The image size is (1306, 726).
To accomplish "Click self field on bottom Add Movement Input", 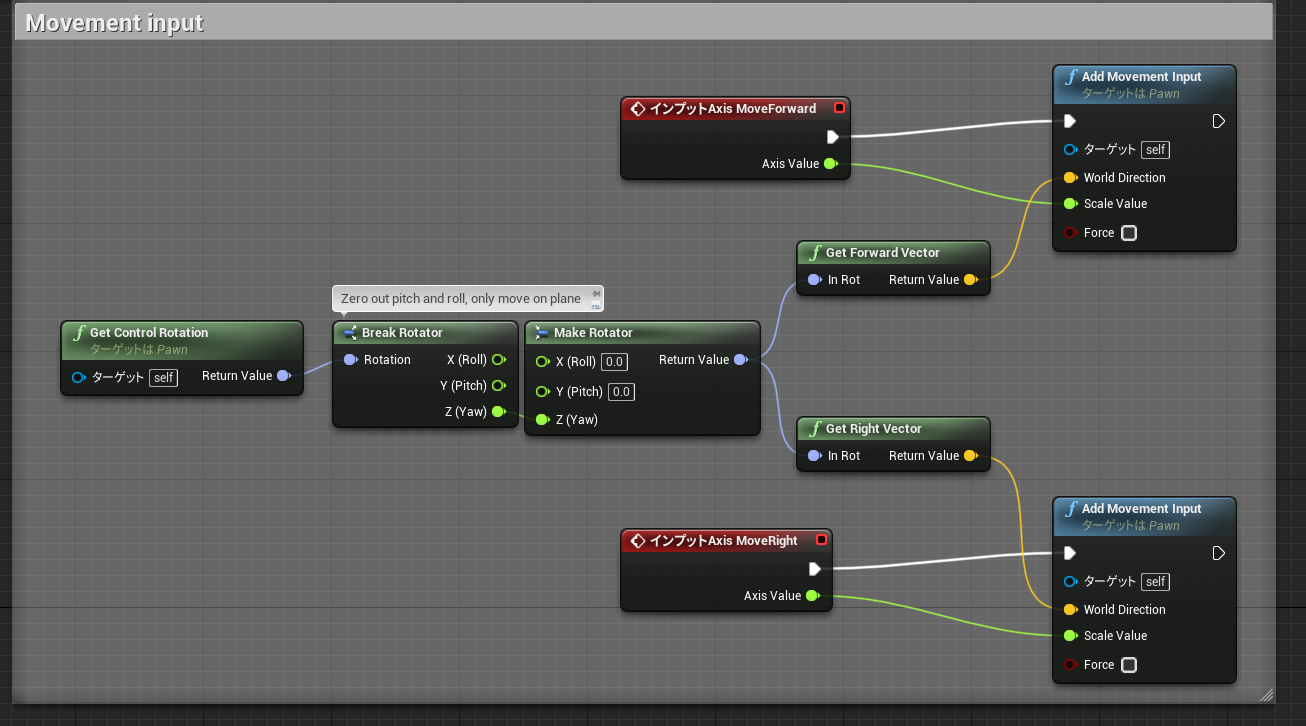I will (1156, 582).
